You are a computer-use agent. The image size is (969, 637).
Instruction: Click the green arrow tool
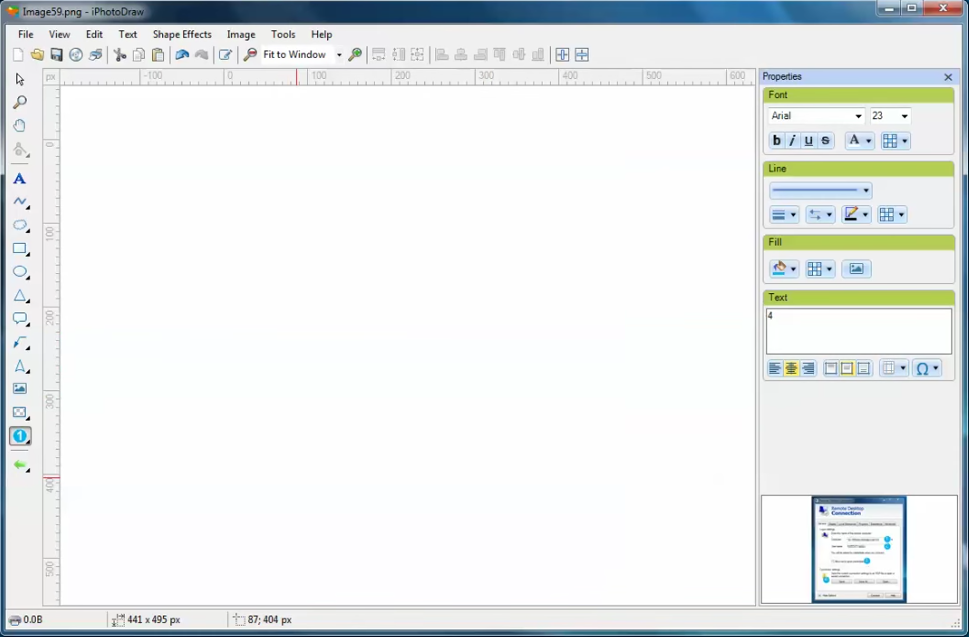[19, 465]
